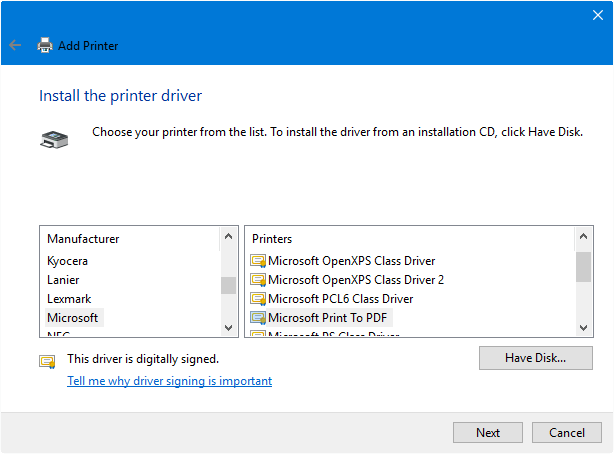Select Kyocera in the Manufacturer list
This screenshot has height=454, width=614.
click(67, 261)
